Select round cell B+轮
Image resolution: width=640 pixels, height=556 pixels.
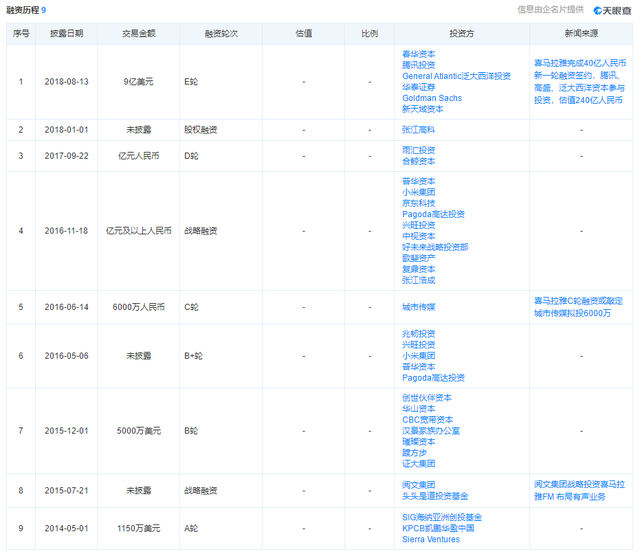point(193,356)
